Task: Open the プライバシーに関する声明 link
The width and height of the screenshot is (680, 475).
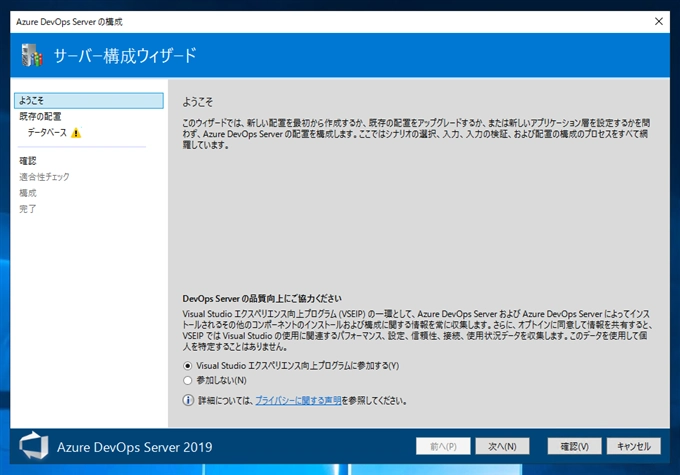Action: (x=298, y=400)
